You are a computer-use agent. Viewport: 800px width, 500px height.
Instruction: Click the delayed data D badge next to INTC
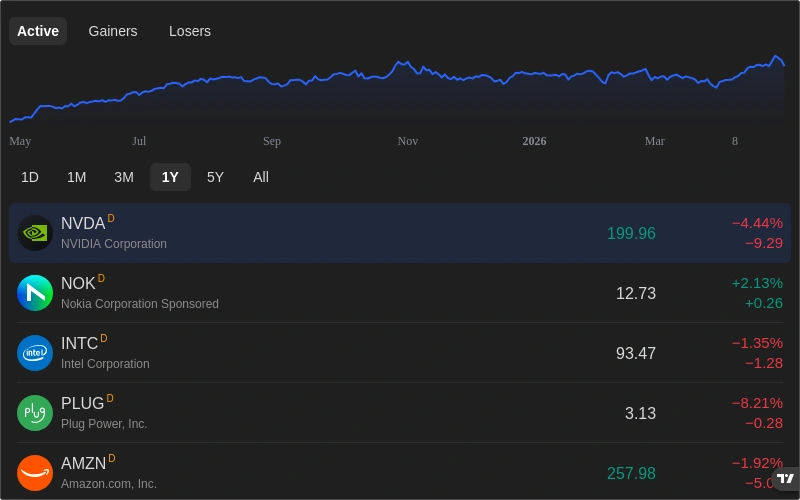coord(104,338)
